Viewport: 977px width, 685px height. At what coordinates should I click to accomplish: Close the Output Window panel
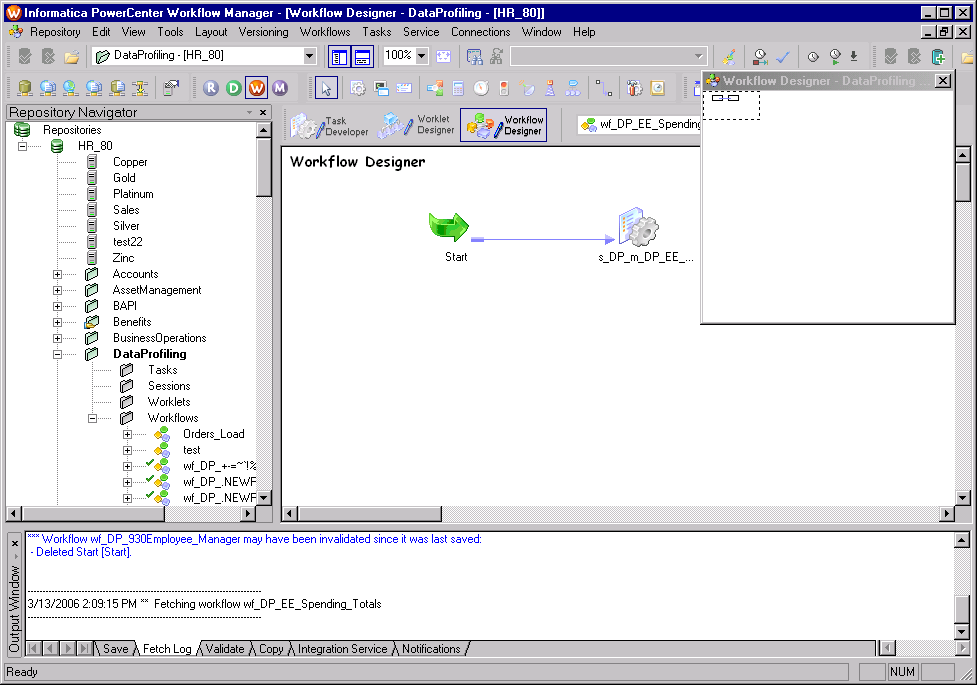pyautogui.click(x=15, y=543)
